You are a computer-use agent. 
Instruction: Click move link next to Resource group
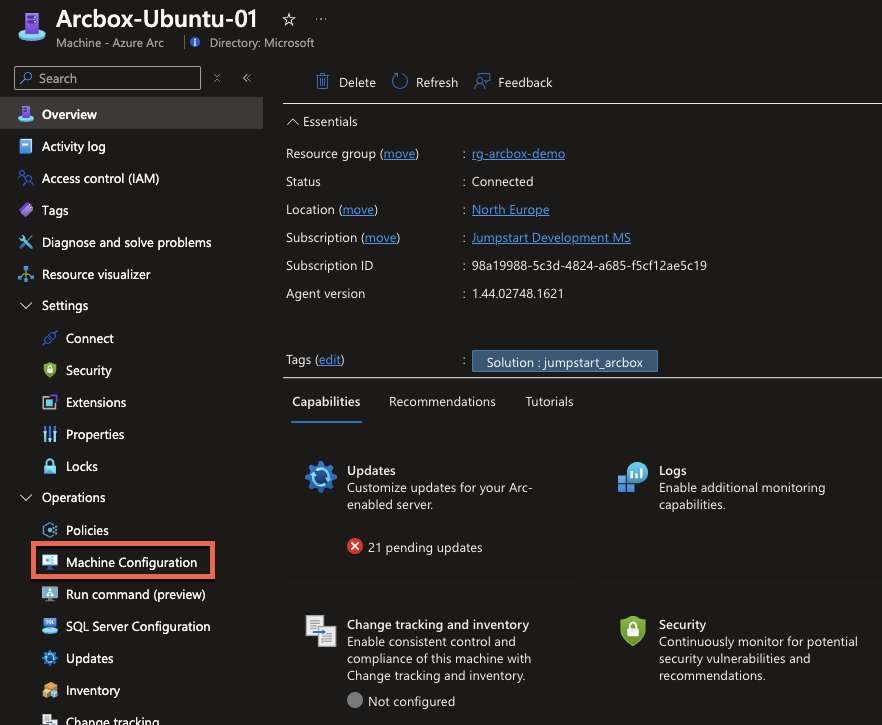(399, 154)
